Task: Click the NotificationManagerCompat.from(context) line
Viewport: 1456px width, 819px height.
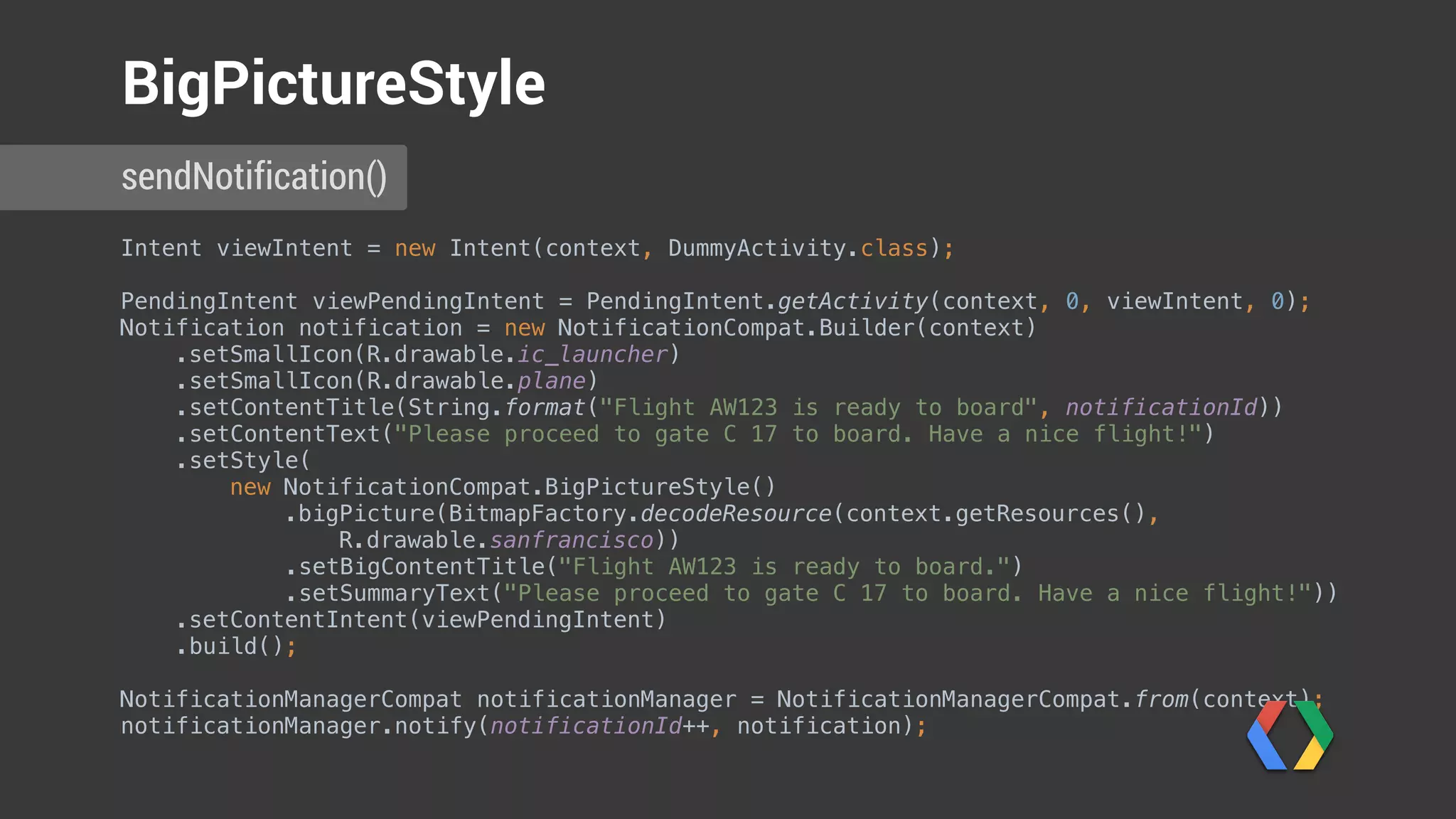Action: click(x=722, y=700)
